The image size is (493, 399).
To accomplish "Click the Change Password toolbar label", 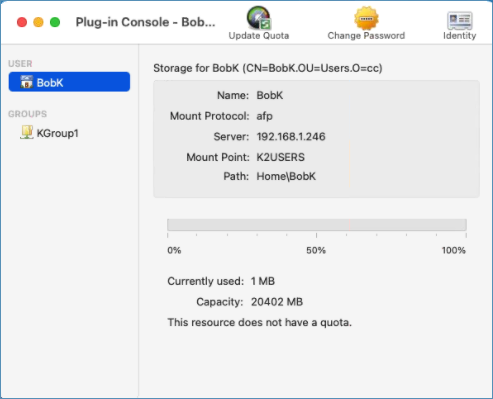I will [x=366, y=36].
